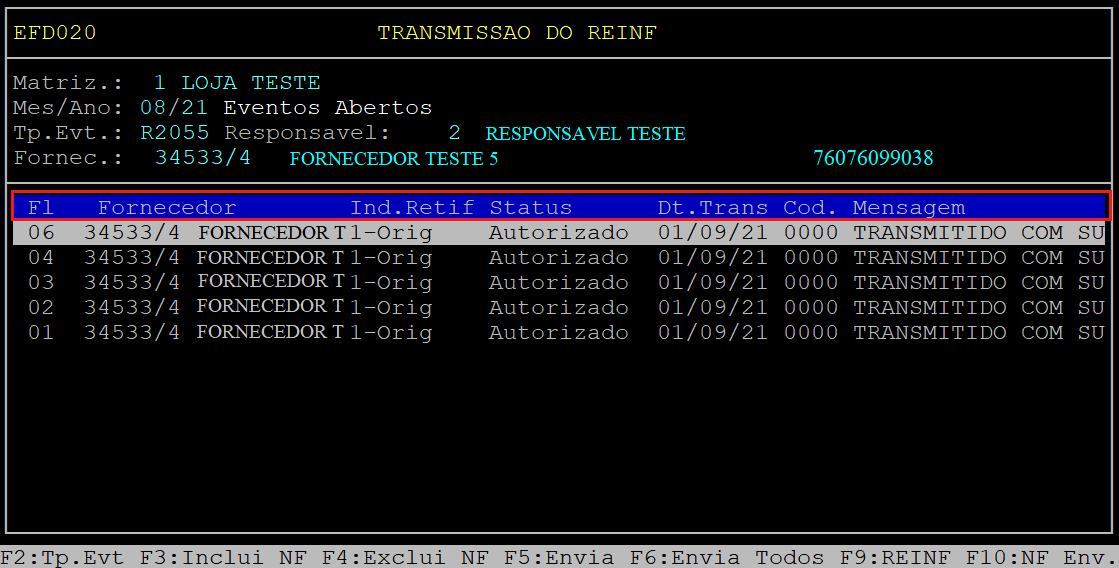Viewport: 1119px width, 568px height.
Task: Click F10:NF Env. in footer
Action: tap(1040, 557)
